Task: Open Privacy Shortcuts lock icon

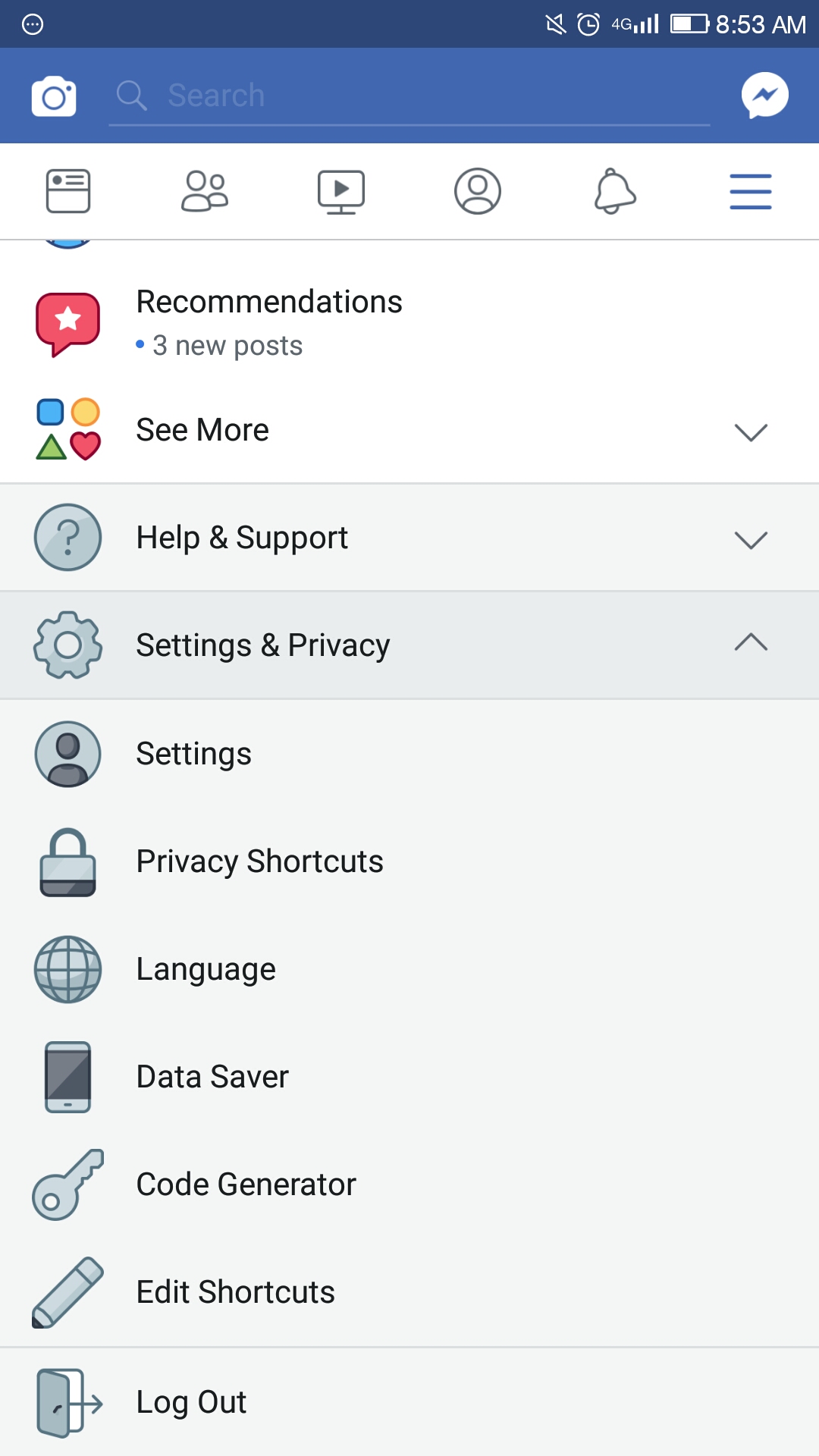Action: 68,862
